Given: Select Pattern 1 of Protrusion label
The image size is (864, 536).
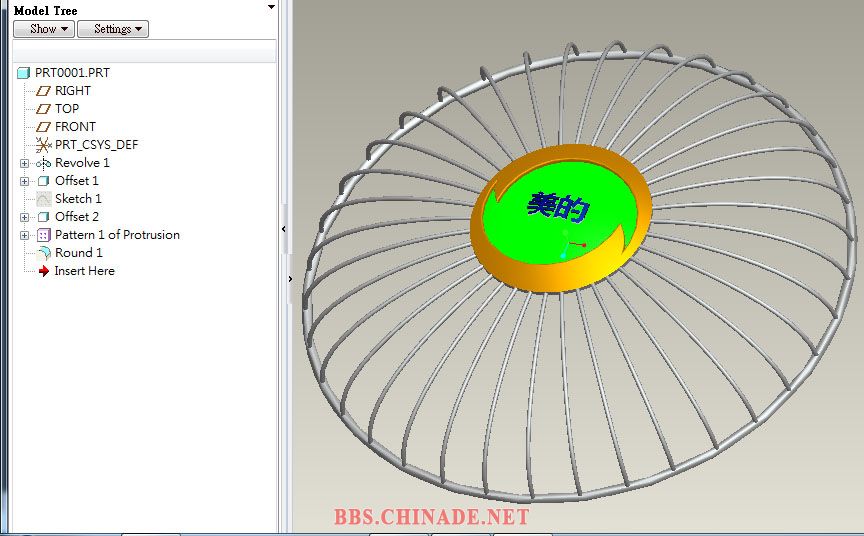Looking at the screenshot, I should click(117, 235).
